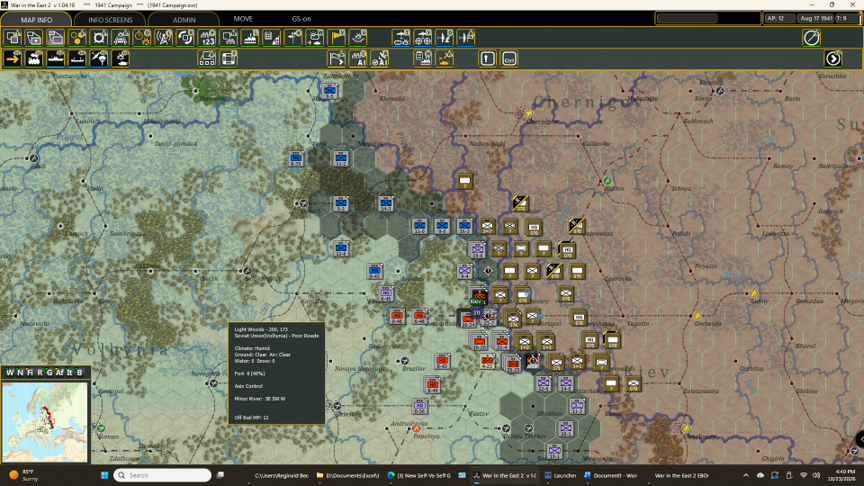Click the rotating arrows around square icon
Viewport: 864px width, 486px height.
pyautogui.click(x=185, y=38)
